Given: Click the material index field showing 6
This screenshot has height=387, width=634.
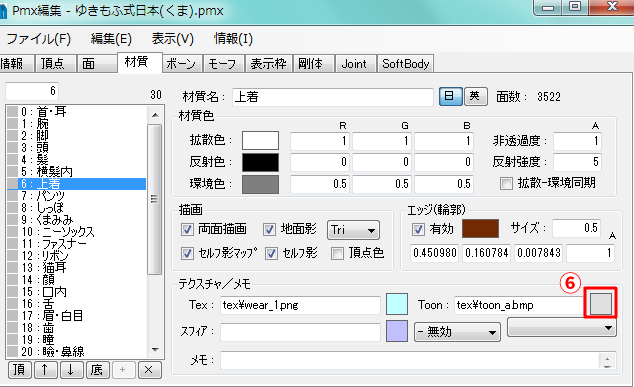Looking at the screenshot, I should coord(32,91).
